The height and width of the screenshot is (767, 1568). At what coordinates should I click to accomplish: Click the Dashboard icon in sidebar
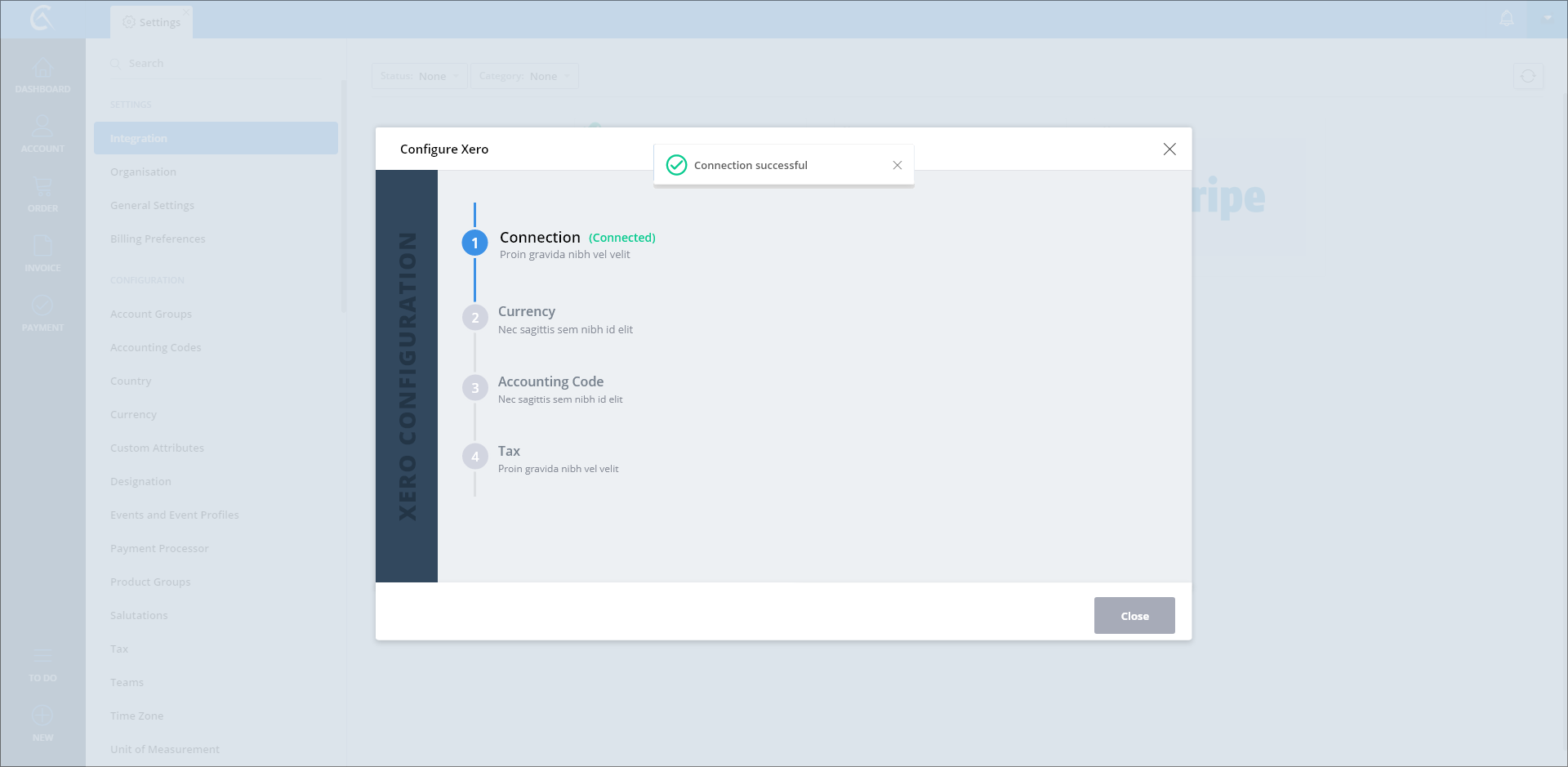[42, 69]
